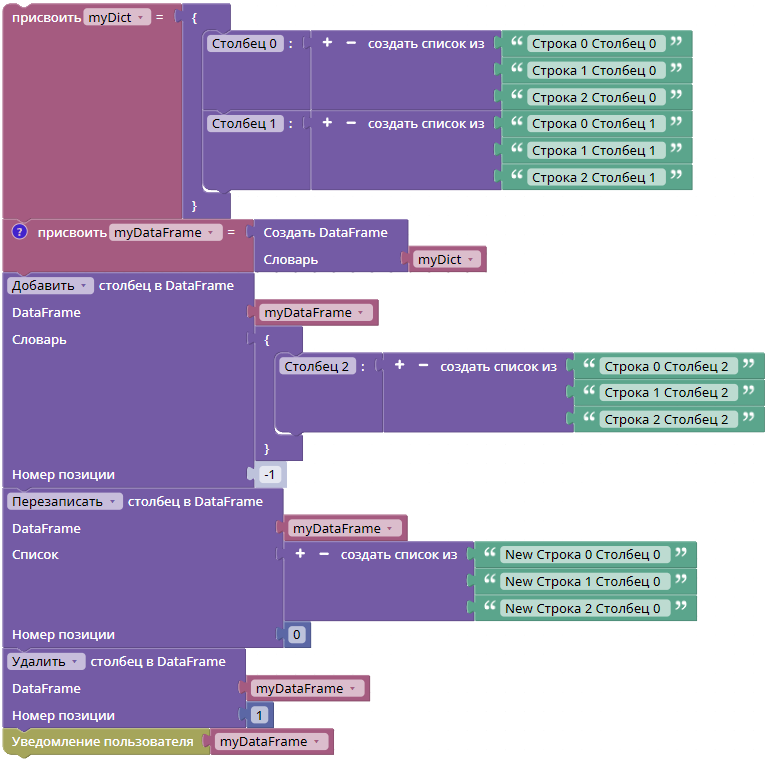Remove item from the Столбец 1 list with minus
The height and width of the screenshot is (760, 771).
tap(351, 123)
